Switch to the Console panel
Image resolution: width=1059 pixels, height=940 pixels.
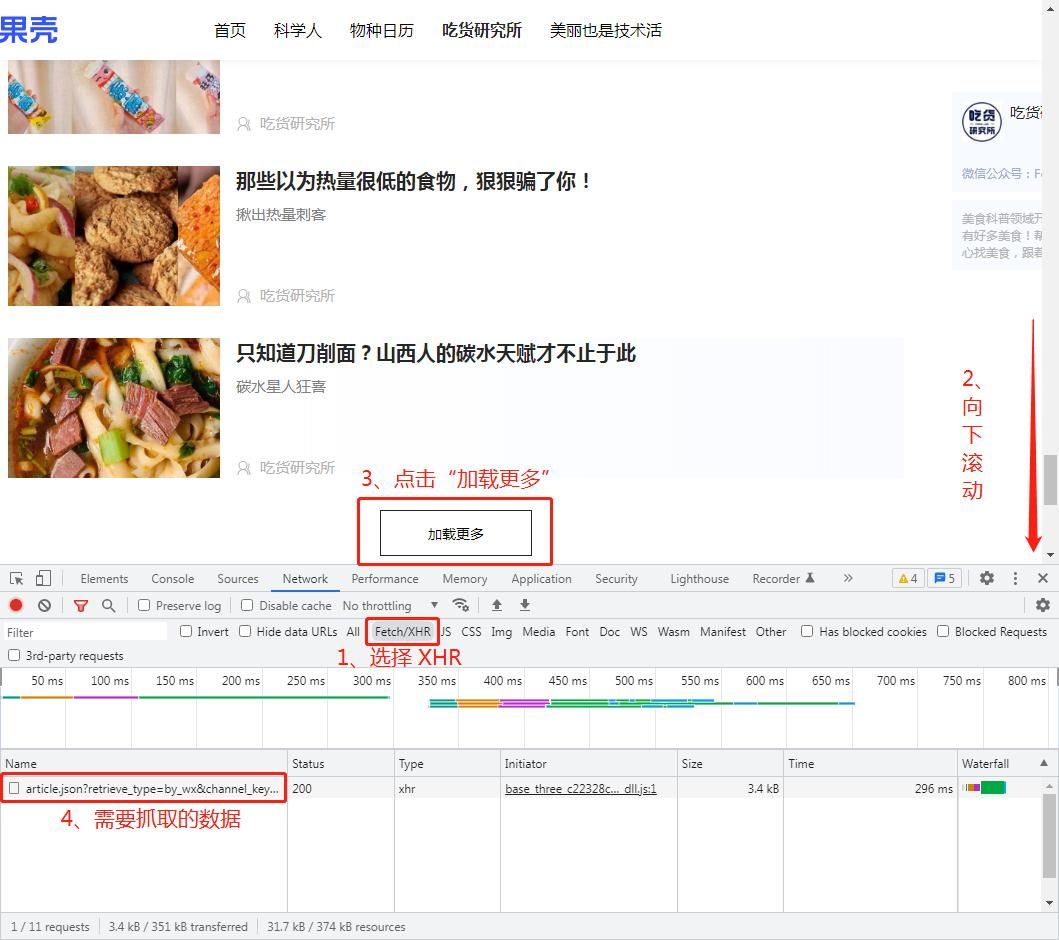pyautogui.click(x=172, y=578)
